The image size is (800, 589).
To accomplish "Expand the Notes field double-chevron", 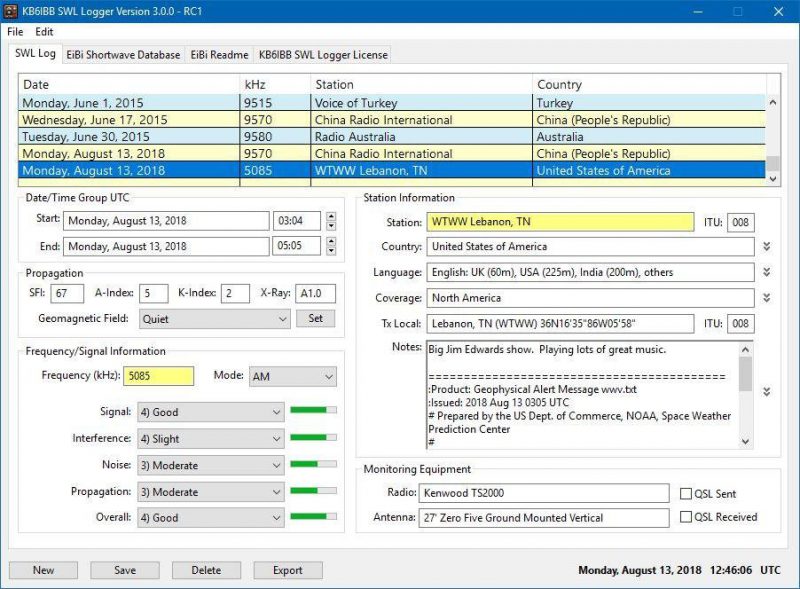I will (x=766, y=391).
